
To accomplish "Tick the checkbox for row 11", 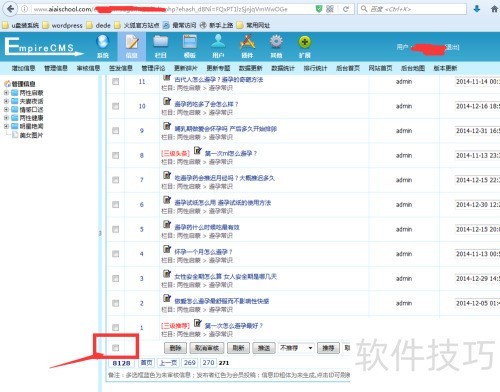I will point(116,82).
